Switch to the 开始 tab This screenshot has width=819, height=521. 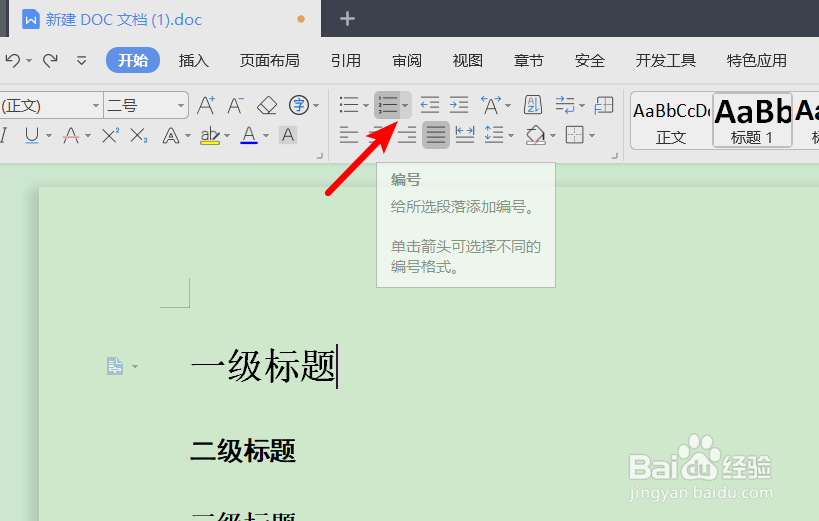click(x=133, y=61)
